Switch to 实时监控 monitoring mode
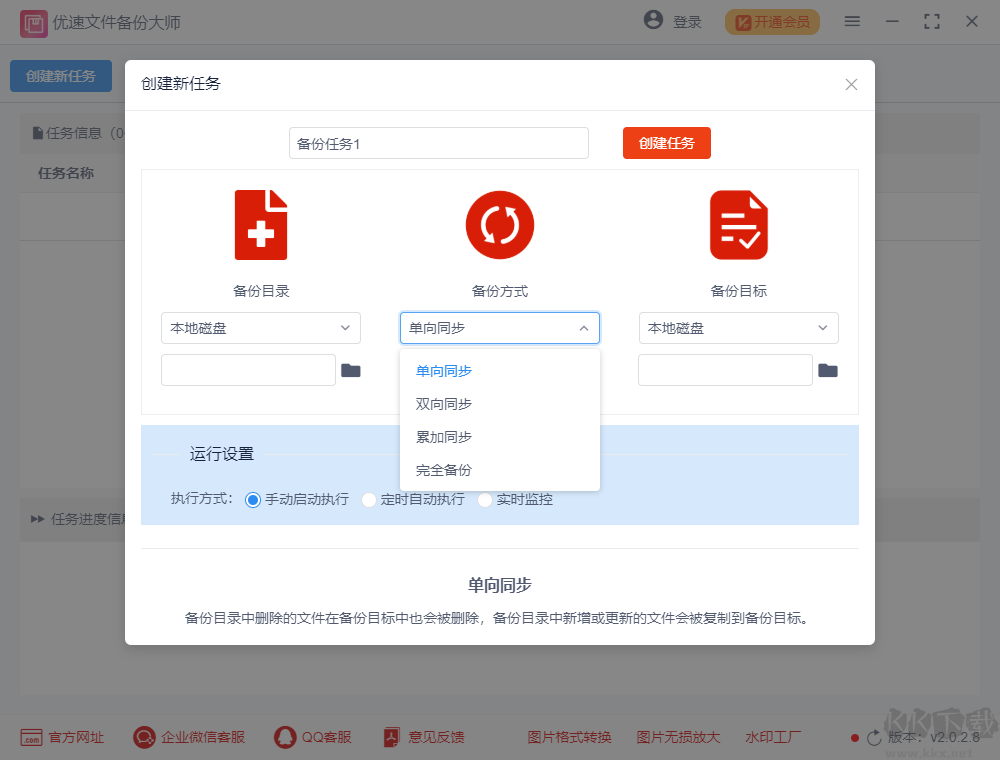The image size is (1000, 760). (485, 499)
